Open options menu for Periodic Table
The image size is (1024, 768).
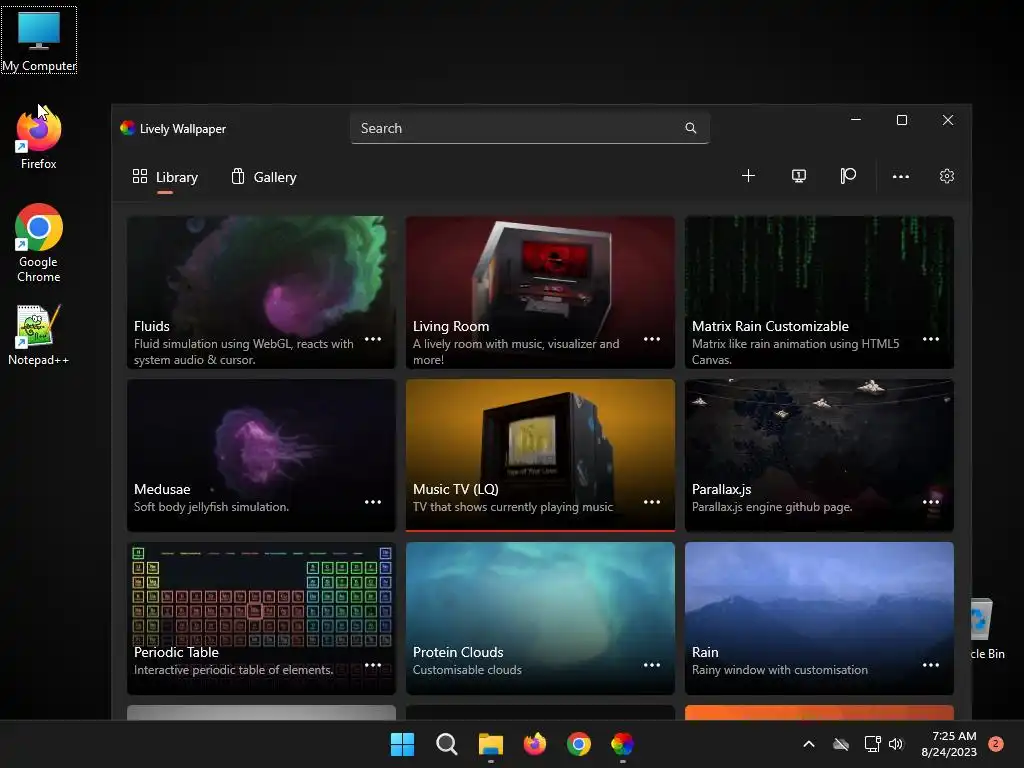[x=373, y=665]
